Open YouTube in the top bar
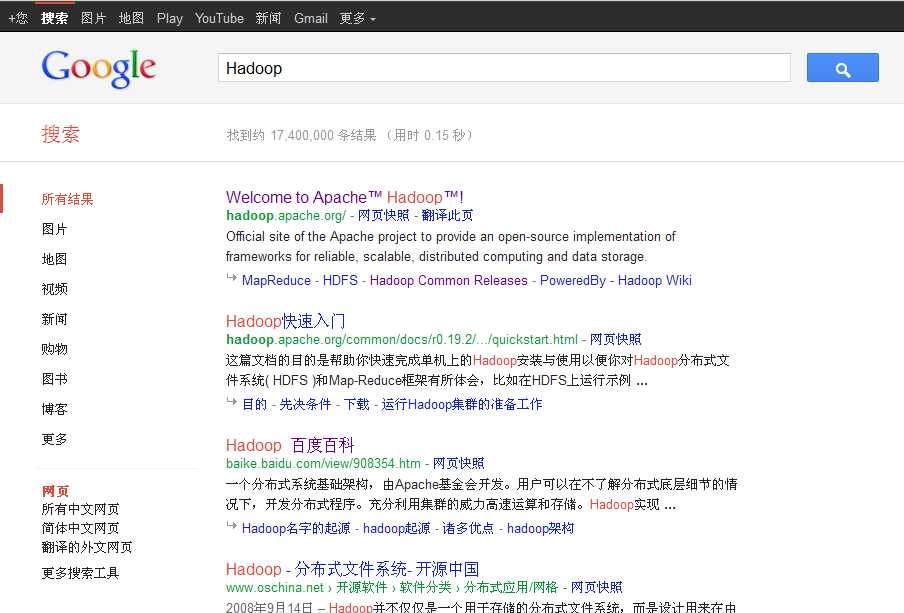 click(x=219, y=18)
